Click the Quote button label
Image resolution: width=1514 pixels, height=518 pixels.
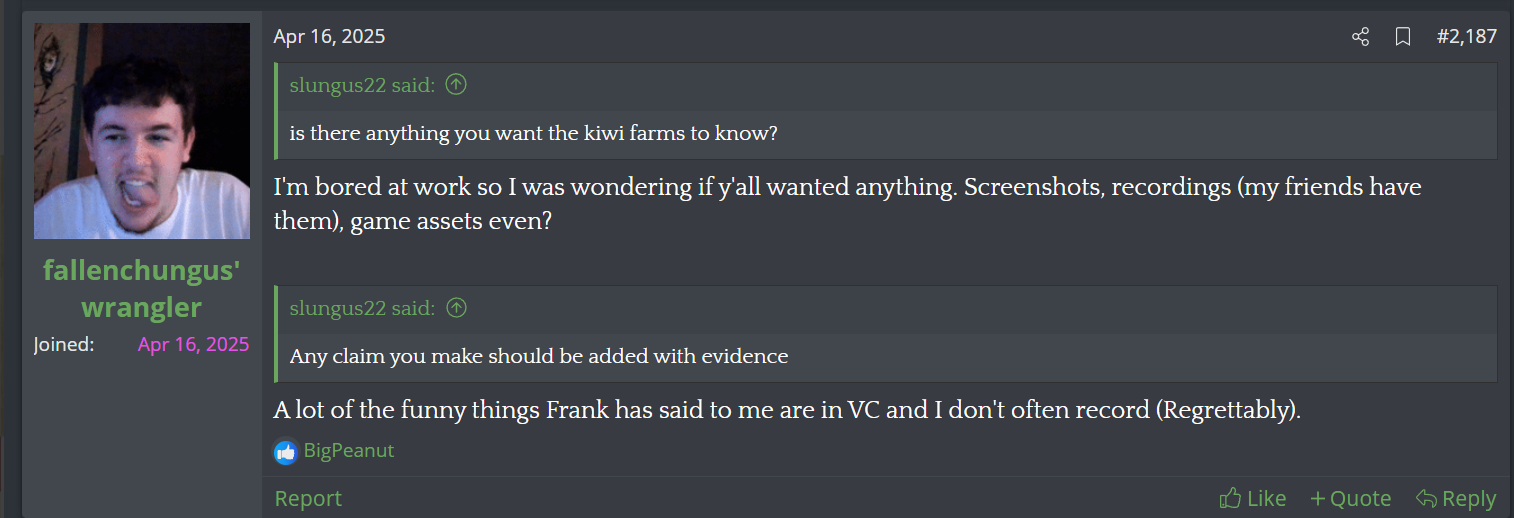pyautogui.click(x=1360, y=498)
